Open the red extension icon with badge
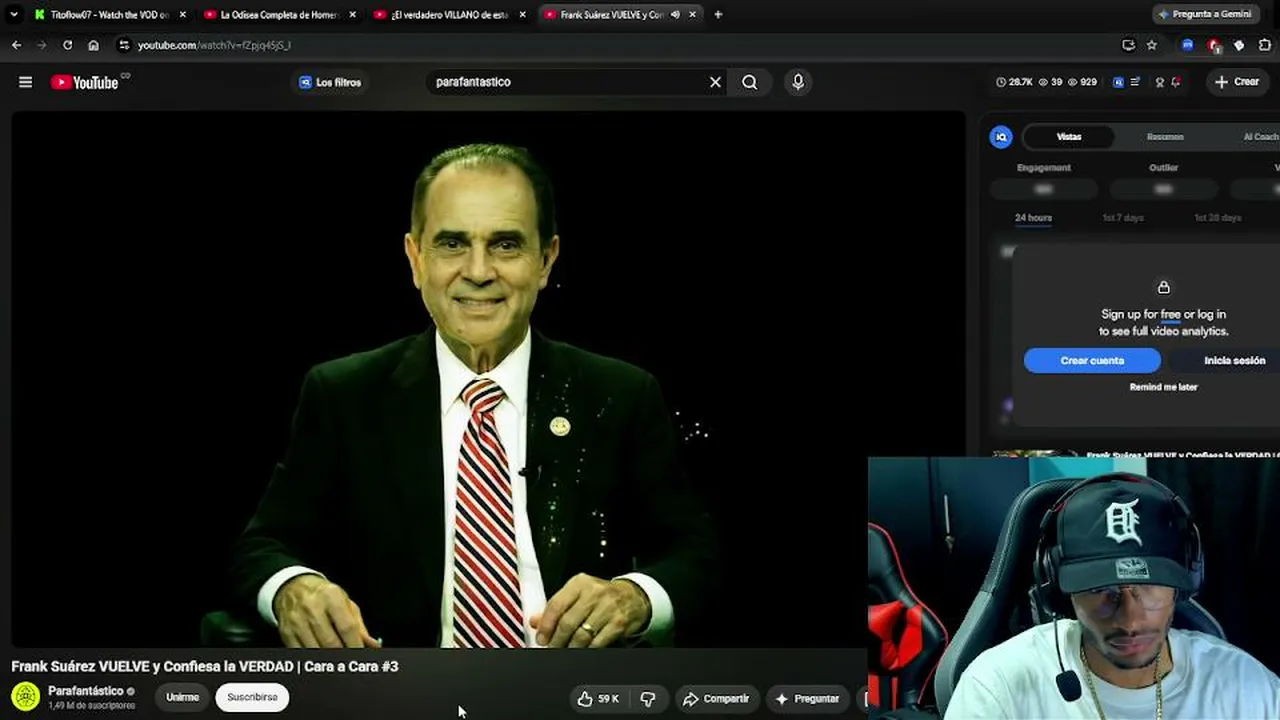 tap(1214, 45)
